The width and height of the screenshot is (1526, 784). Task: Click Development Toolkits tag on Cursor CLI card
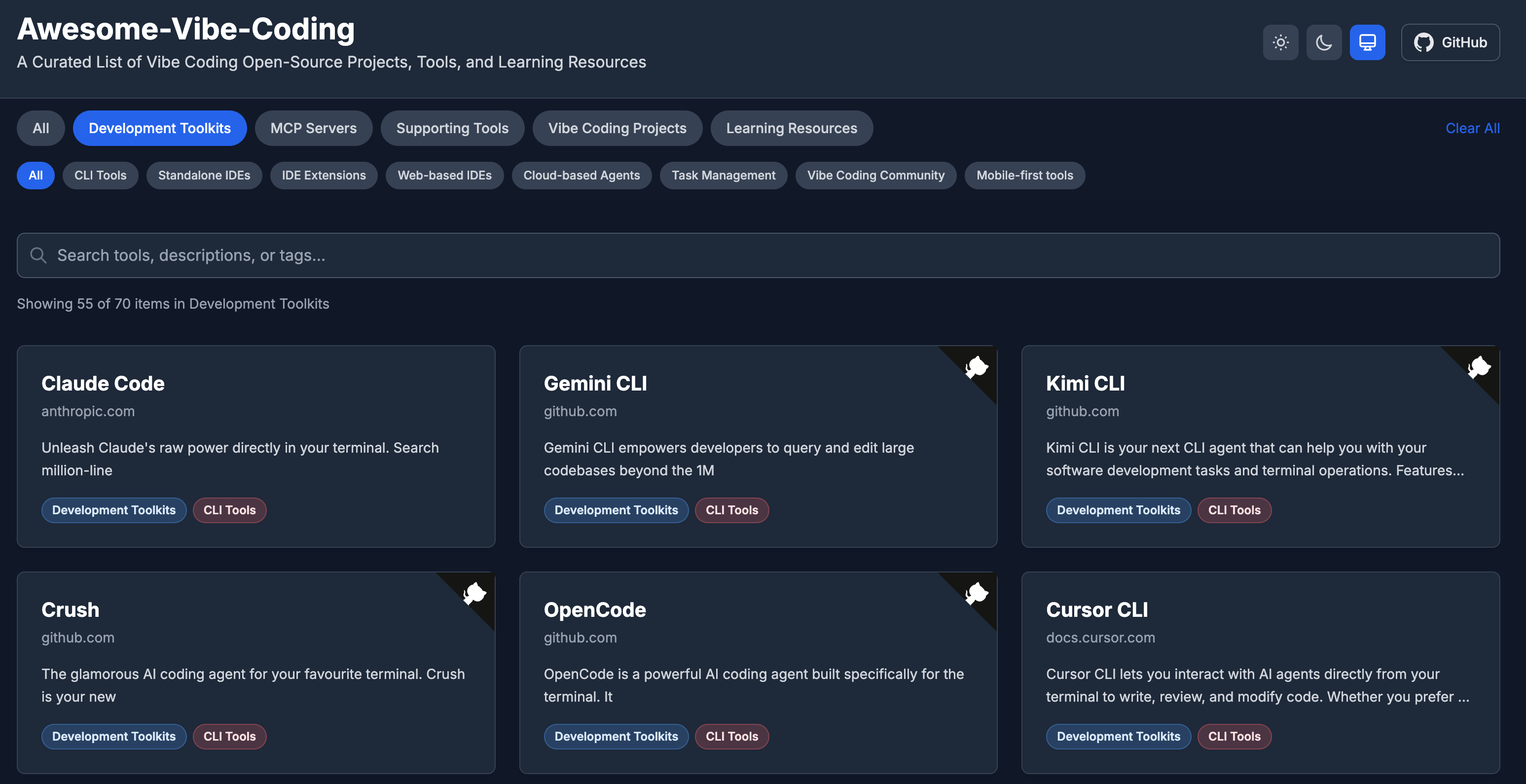[x=1119, y=736]
